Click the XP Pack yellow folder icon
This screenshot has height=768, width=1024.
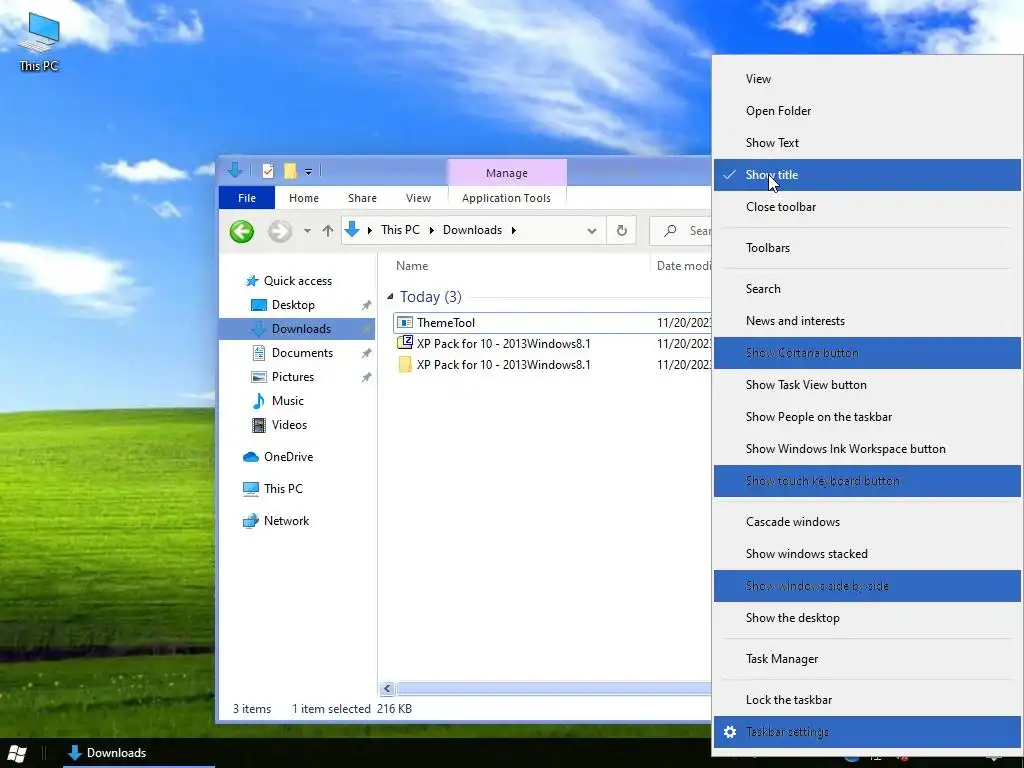[405, 364]
